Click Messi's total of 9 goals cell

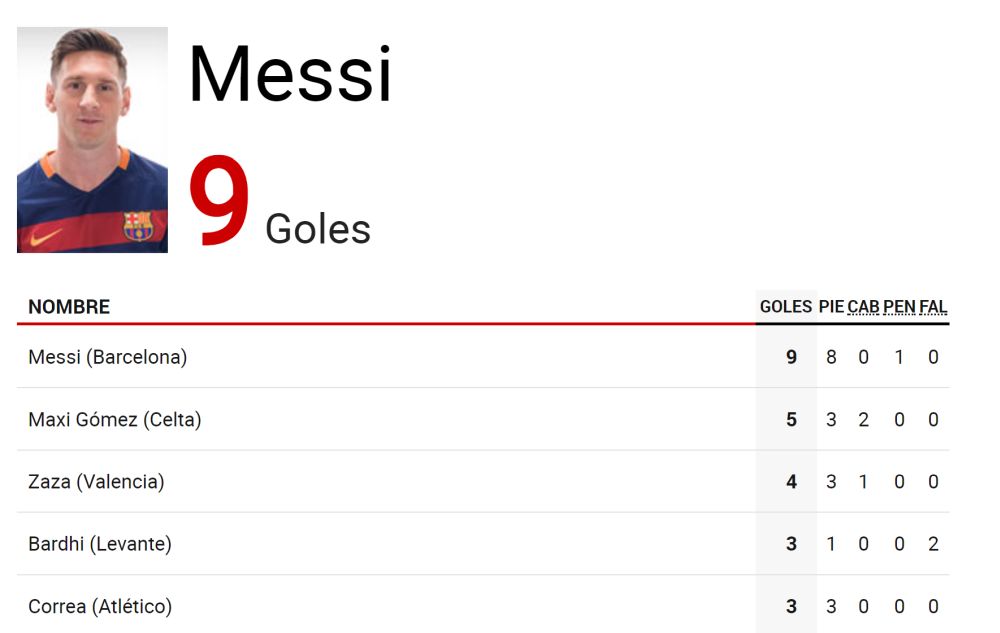click(x=791, y=357)
